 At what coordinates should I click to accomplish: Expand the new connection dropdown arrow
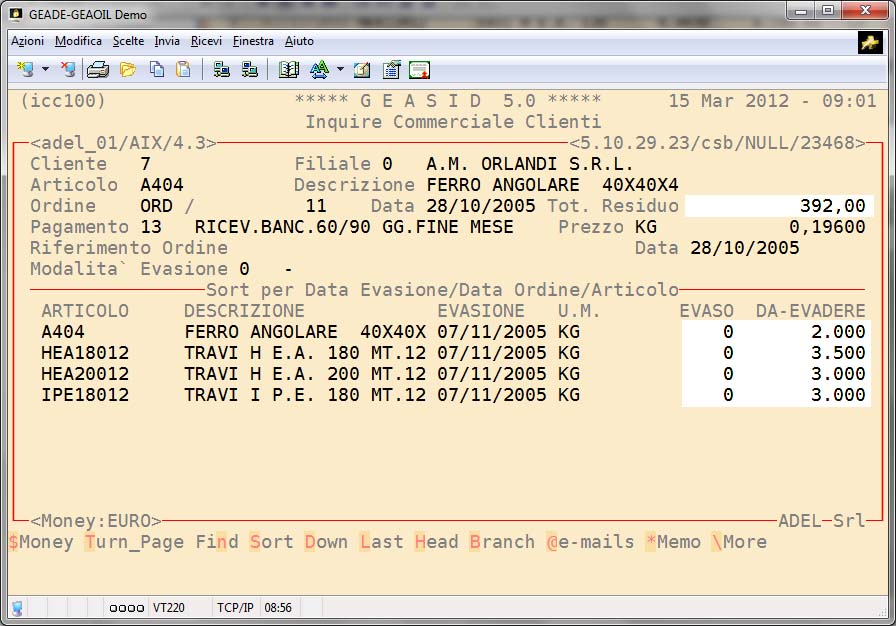coord(45,70)
